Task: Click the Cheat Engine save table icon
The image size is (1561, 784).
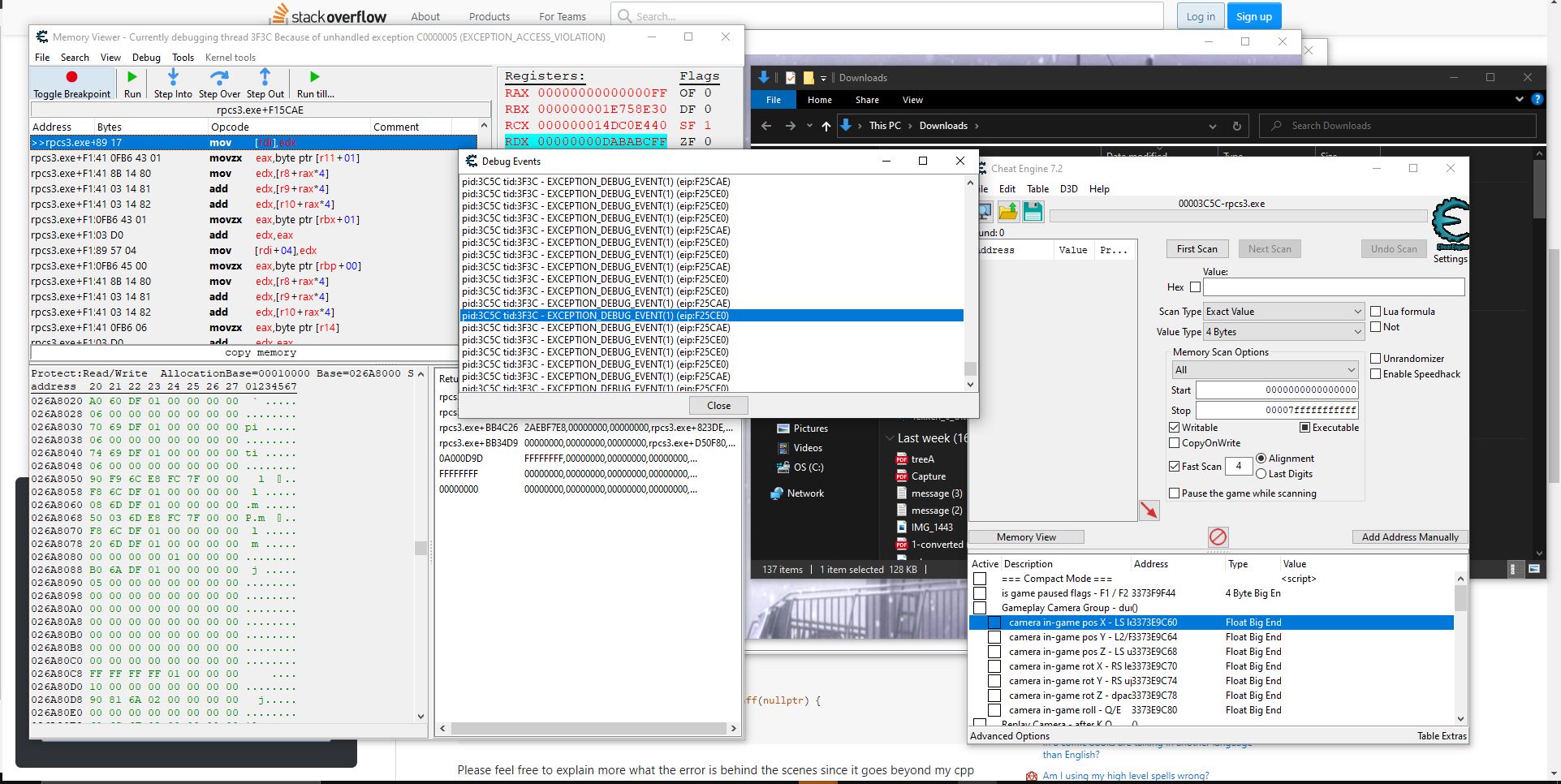Action: pyautogui.click(x=1033, y=212)
